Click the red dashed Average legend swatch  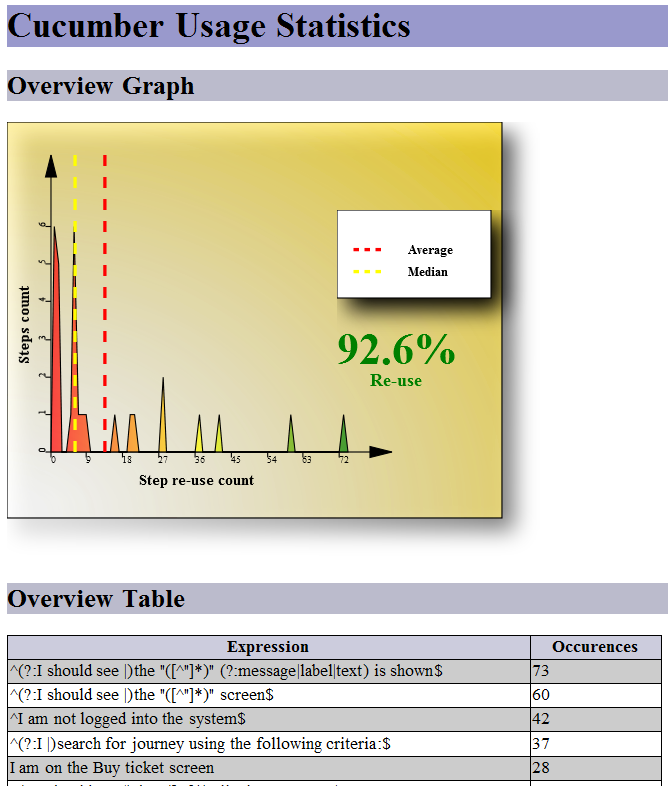[x=367, y=249]
